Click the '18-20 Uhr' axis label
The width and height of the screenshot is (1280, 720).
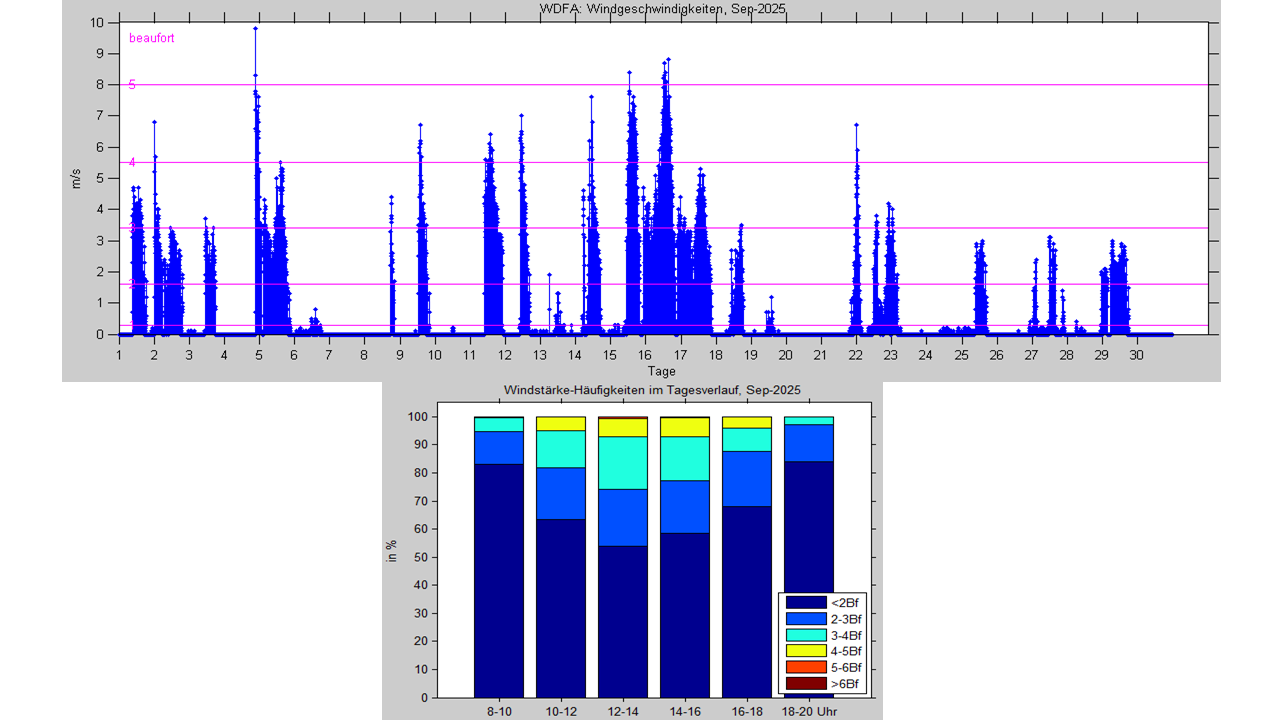pyautogui.click(x=809, y=711)
